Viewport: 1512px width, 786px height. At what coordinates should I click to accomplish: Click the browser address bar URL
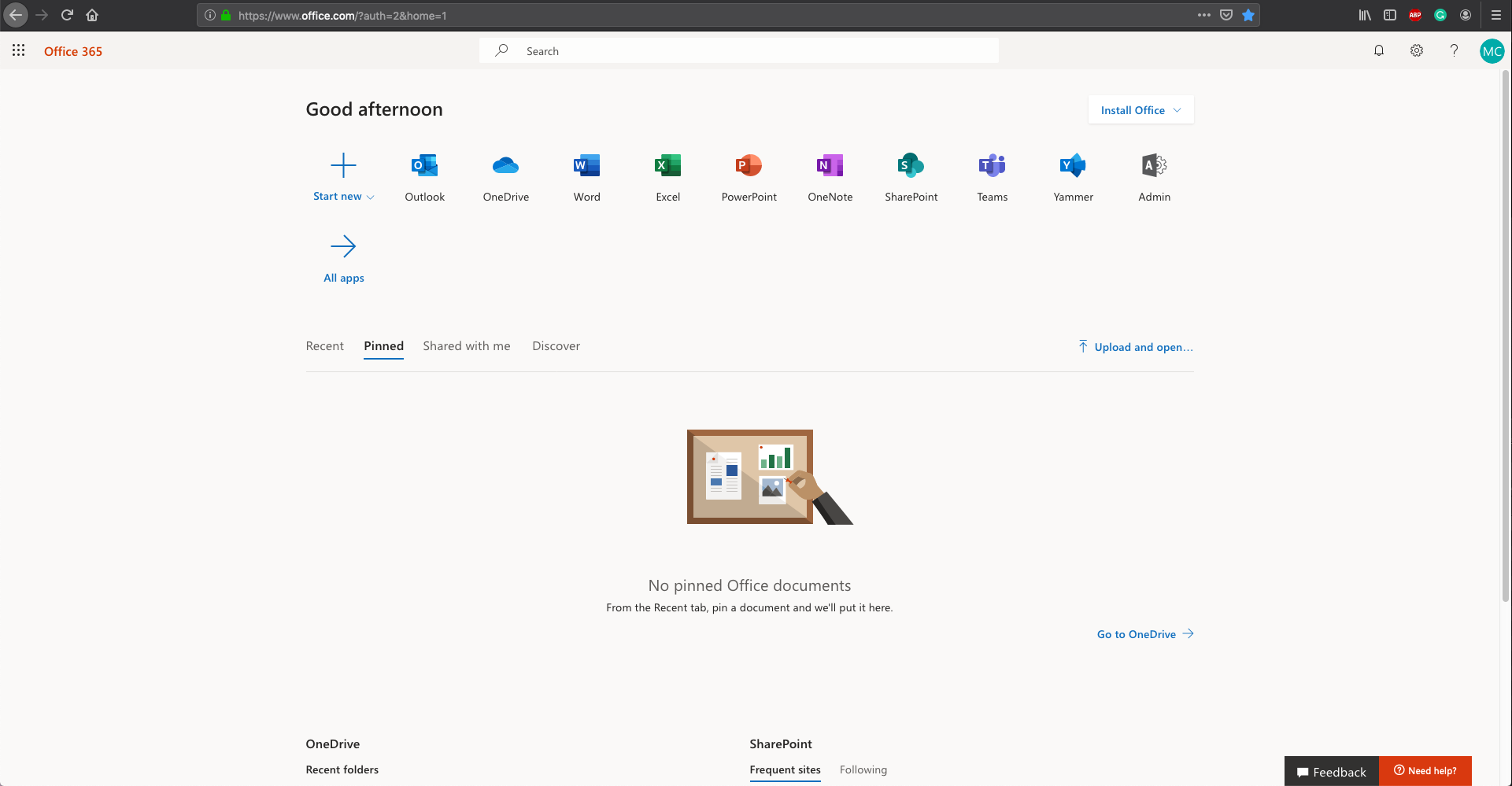click(x=342, y=15)
